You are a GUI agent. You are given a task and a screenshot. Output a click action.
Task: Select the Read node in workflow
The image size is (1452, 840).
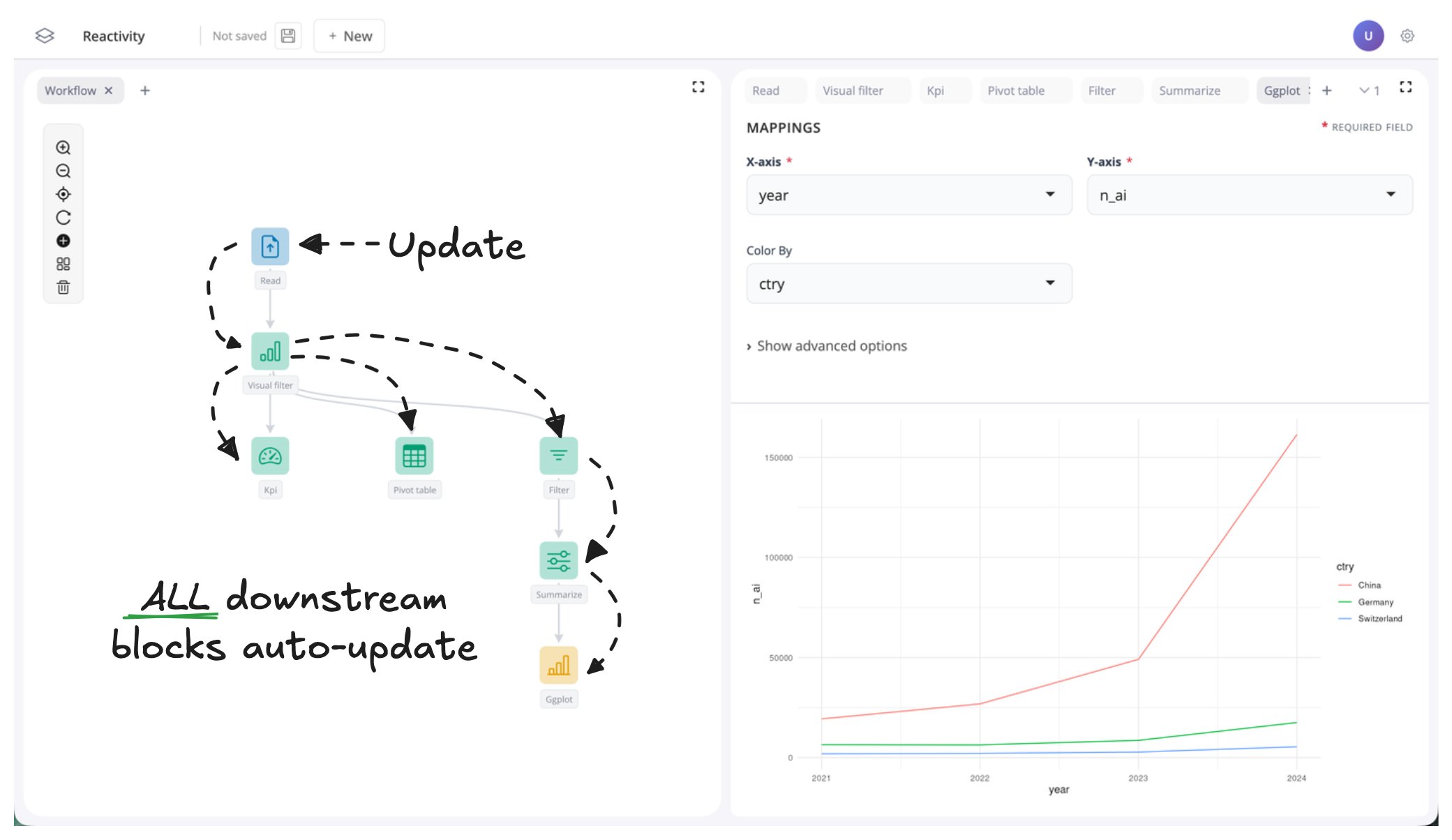pyautogui.click(x=270, y=246)
